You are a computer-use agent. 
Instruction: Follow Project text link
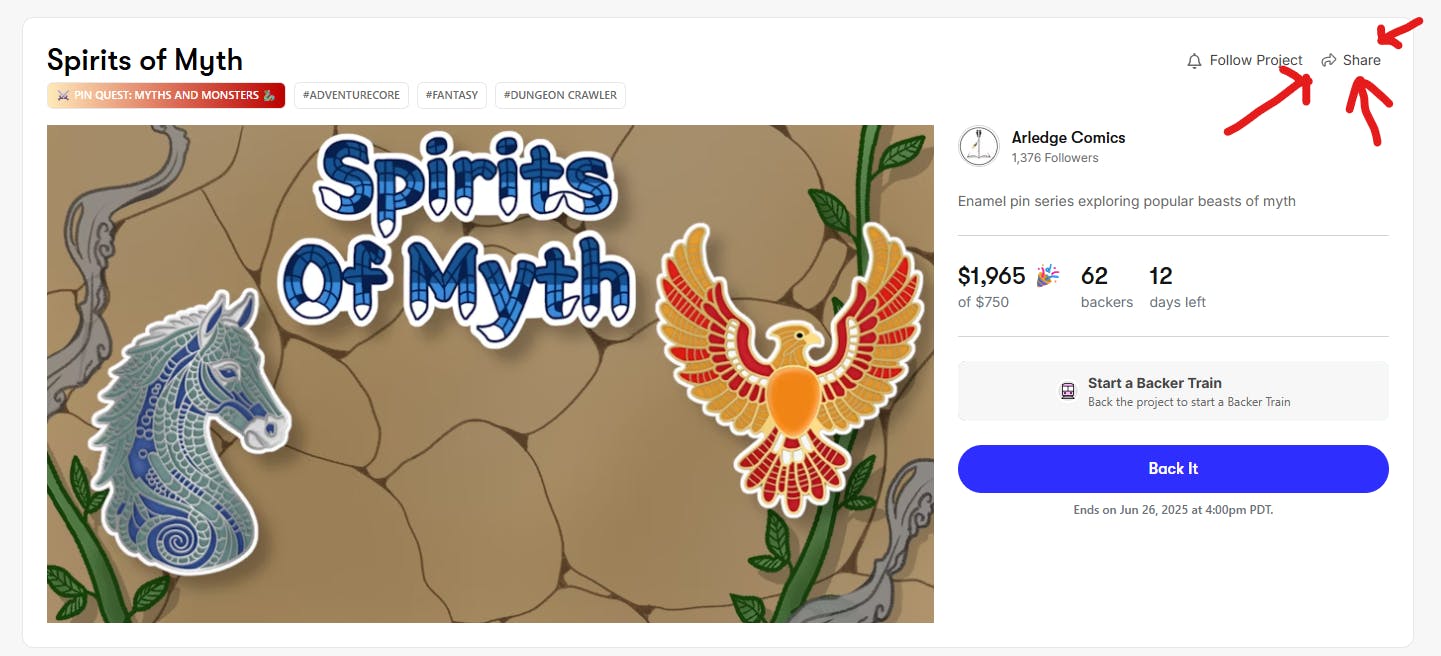click(1256, 60)
